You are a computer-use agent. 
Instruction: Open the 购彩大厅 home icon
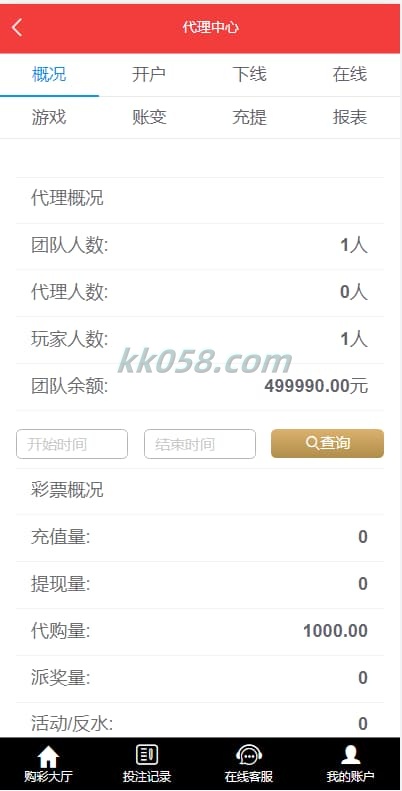[x=48, y=756]
